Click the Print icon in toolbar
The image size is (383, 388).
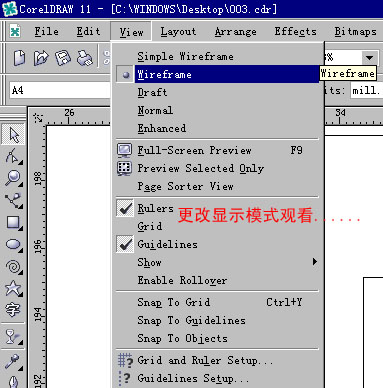85,58
